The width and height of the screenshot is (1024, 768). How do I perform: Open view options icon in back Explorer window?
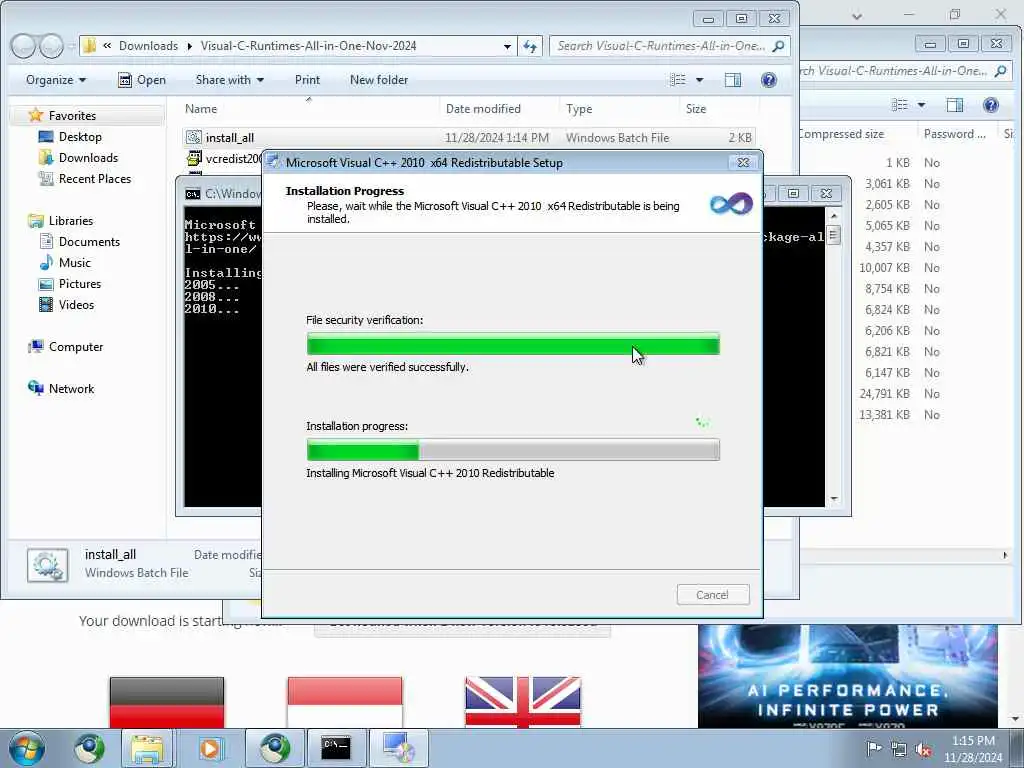coord(900,105)
